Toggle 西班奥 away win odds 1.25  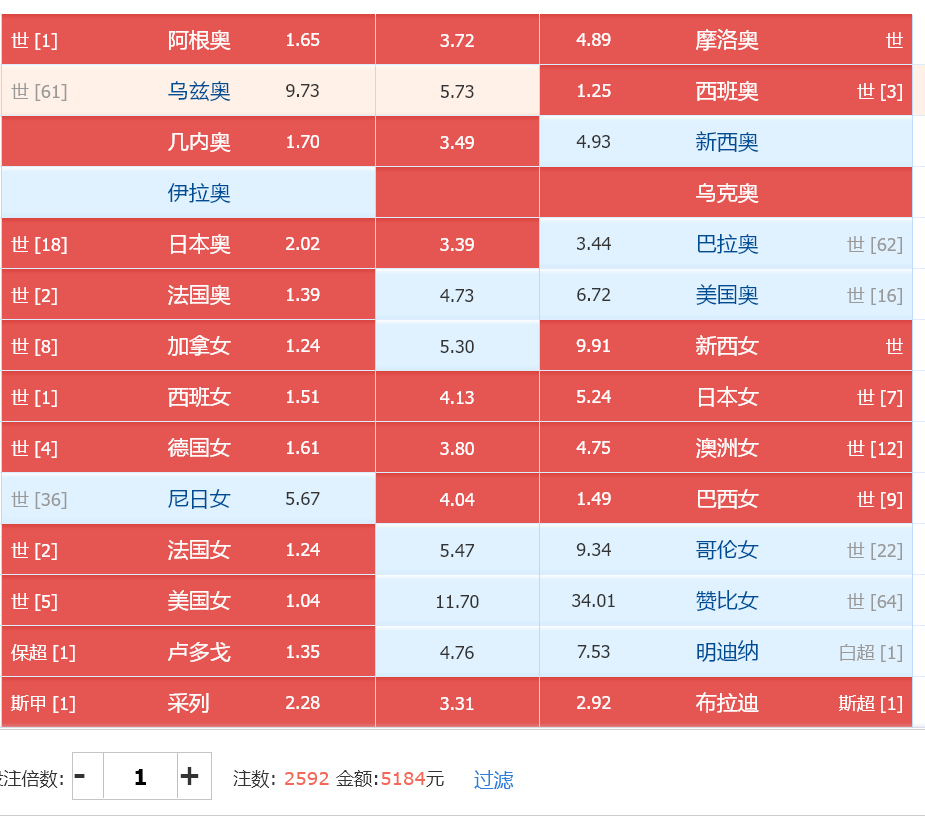point(726,91)
